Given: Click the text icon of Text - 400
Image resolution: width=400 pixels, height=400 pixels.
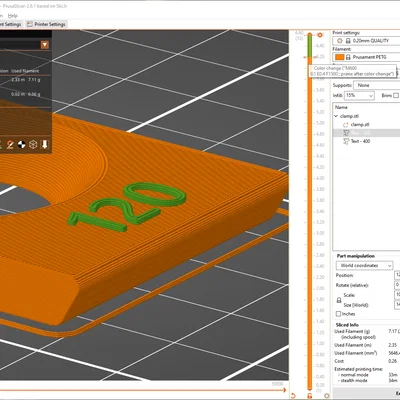Looking at the screenshot, I should 346,141.
